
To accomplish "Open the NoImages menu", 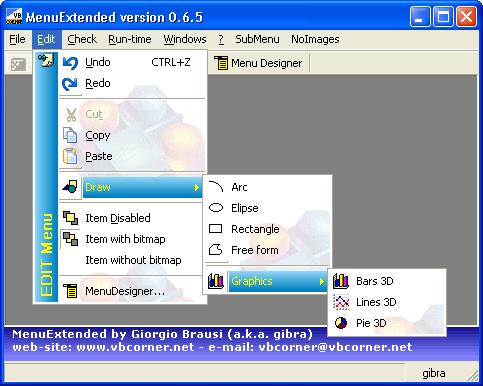I will tap(315, 39).
